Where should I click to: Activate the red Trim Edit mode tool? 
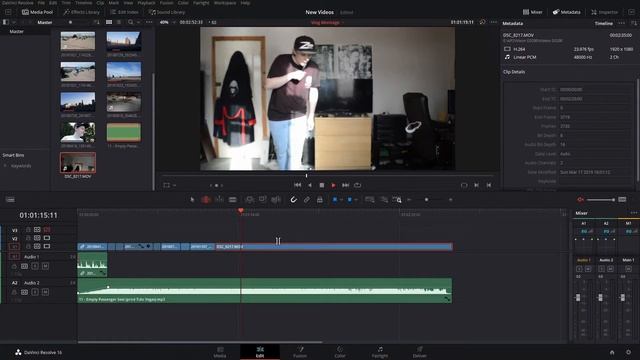tap(206, 200)
